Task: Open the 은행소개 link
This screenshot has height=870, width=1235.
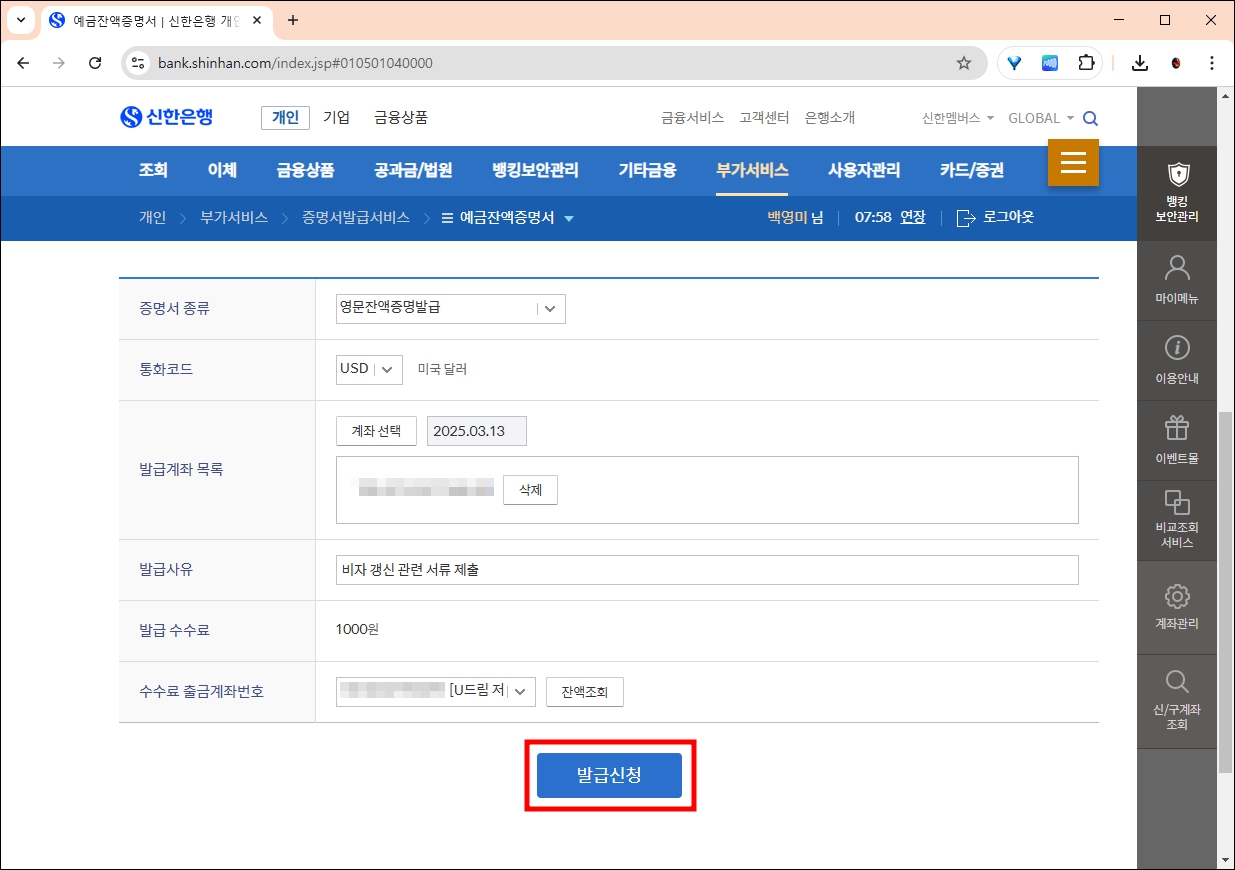Action: click(x=830, y=118)
